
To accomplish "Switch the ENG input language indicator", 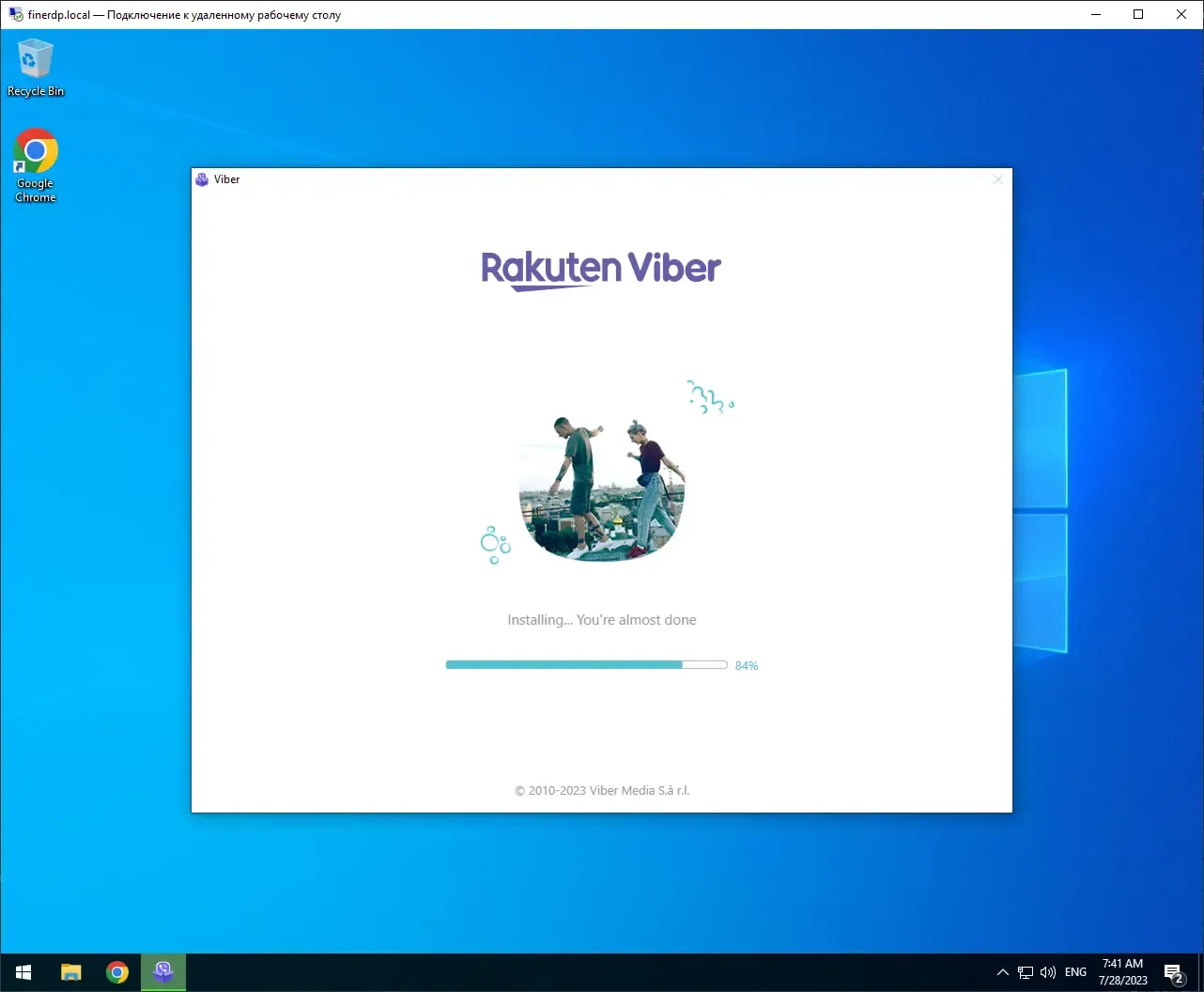I will point(1076,972).
